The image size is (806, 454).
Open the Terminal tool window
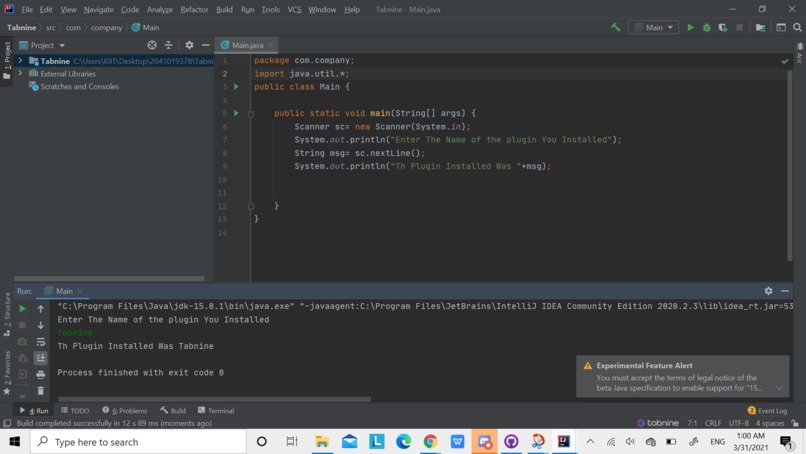216,410
